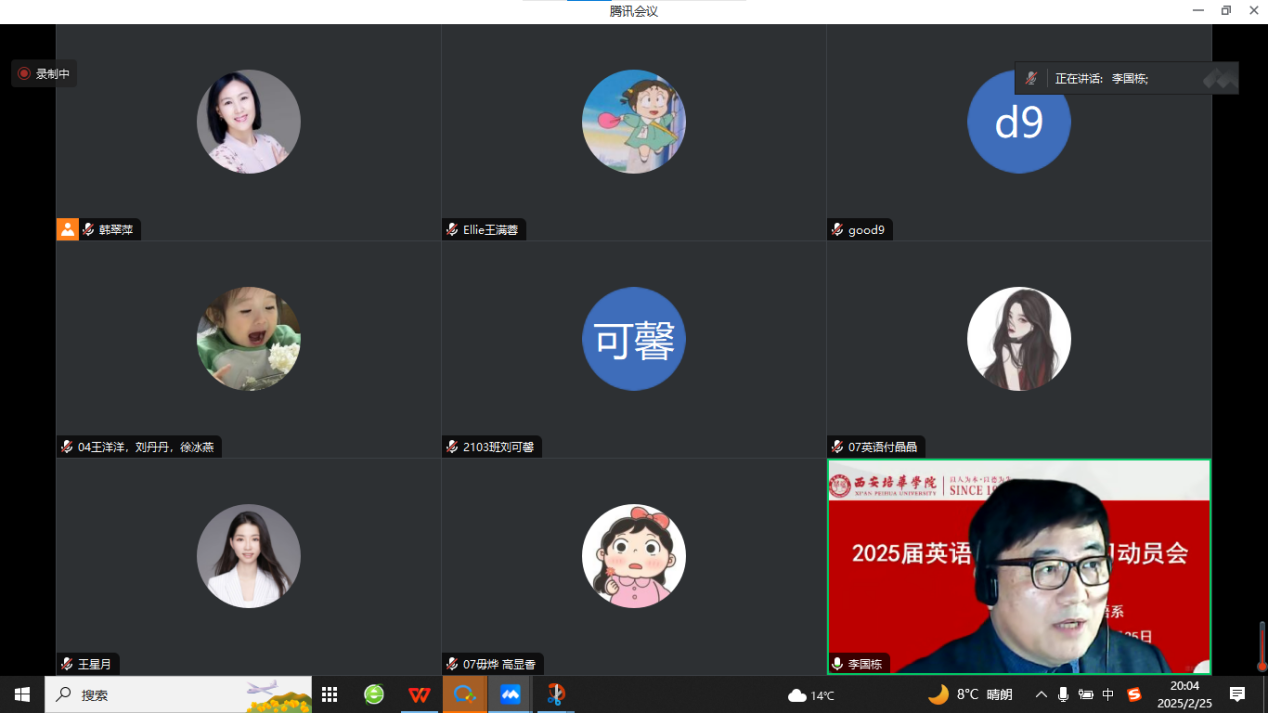Select the 2103班刘可馨 participant tile
The width and height of the screenshot is (1268, 713).
pos(633,349)
